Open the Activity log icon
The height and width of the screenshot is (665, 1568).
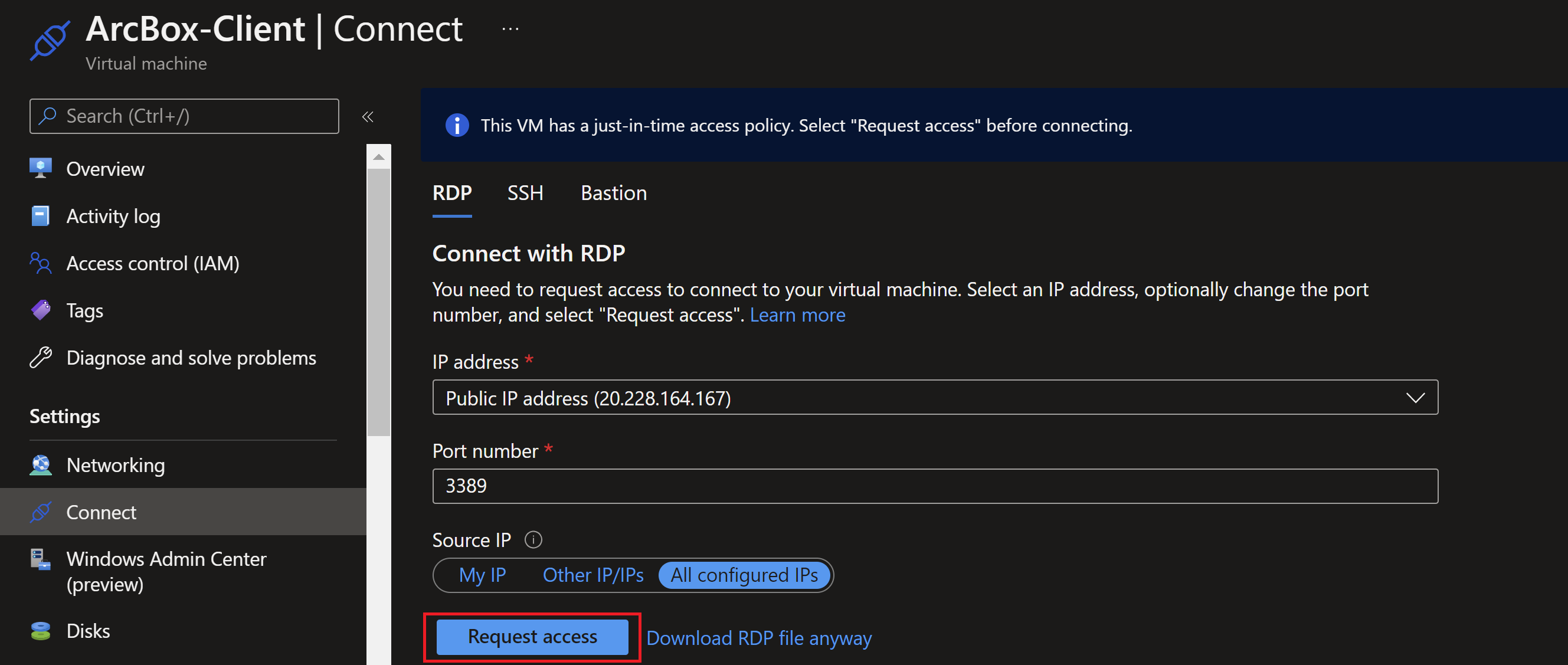[40, 216]
